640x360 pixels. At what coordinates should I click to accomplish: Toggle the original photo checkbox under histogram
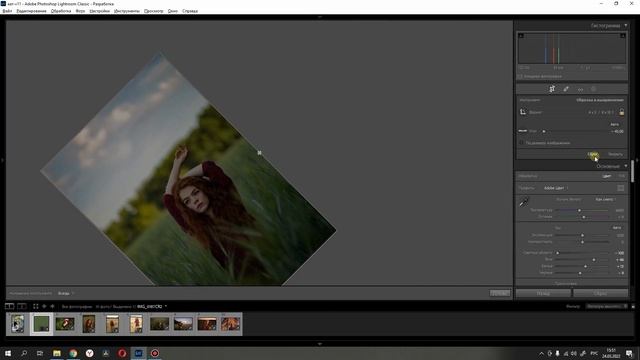(520, 76)
